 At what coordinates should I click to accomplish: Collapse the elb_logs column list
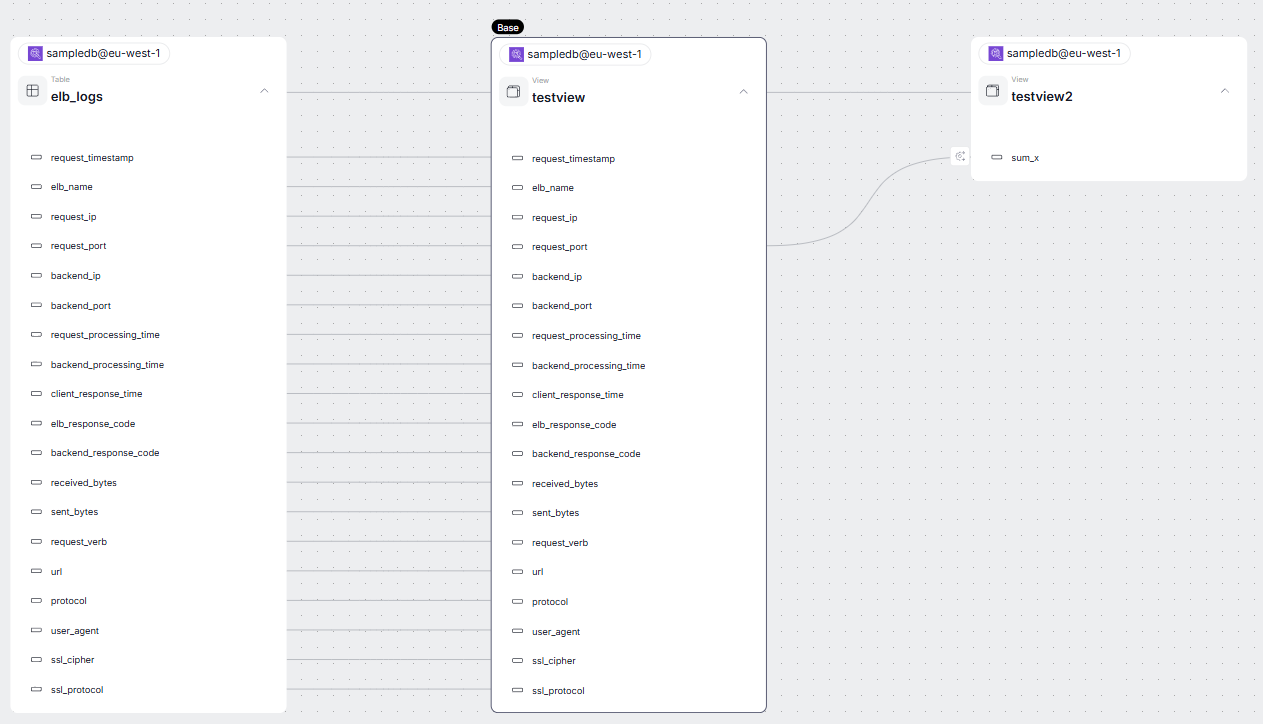(264, 91)
